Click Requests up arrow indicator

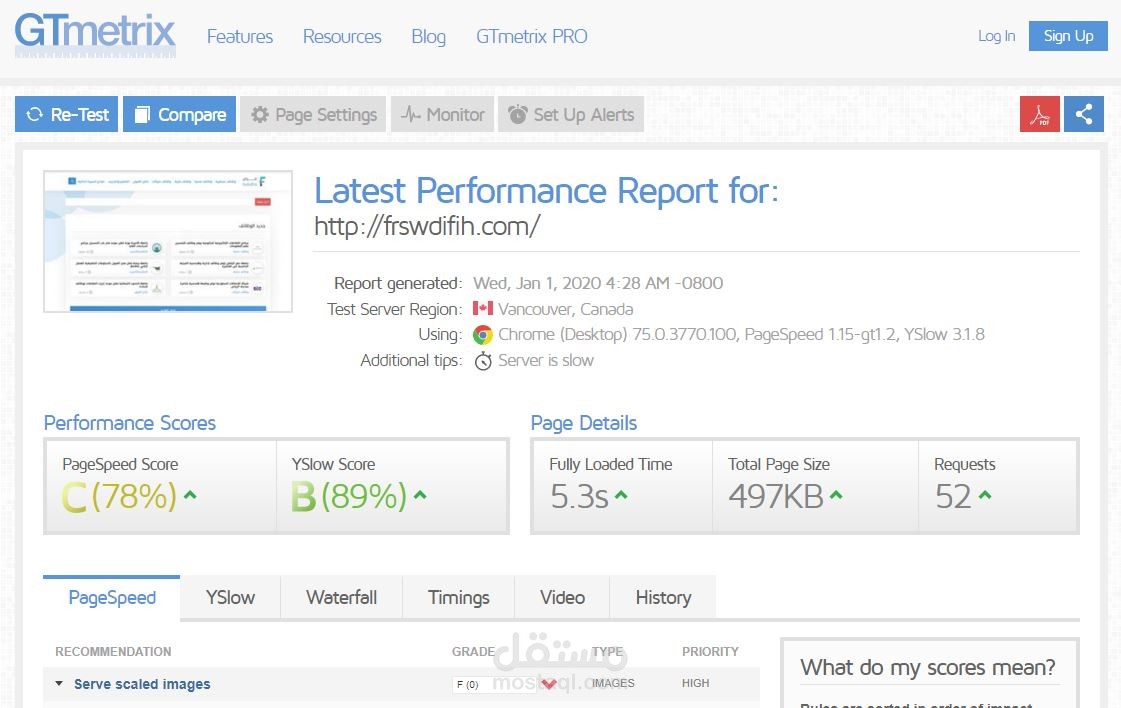point(985,494)
